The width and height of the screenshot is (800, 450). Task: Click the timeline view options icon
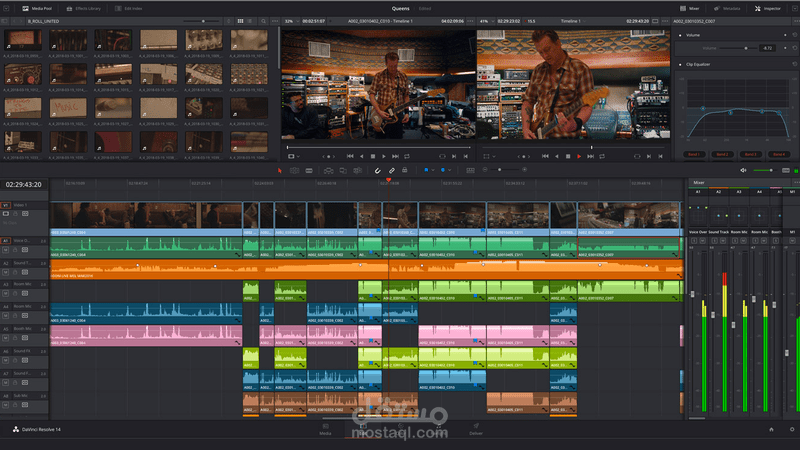click(x=470, y=170)
